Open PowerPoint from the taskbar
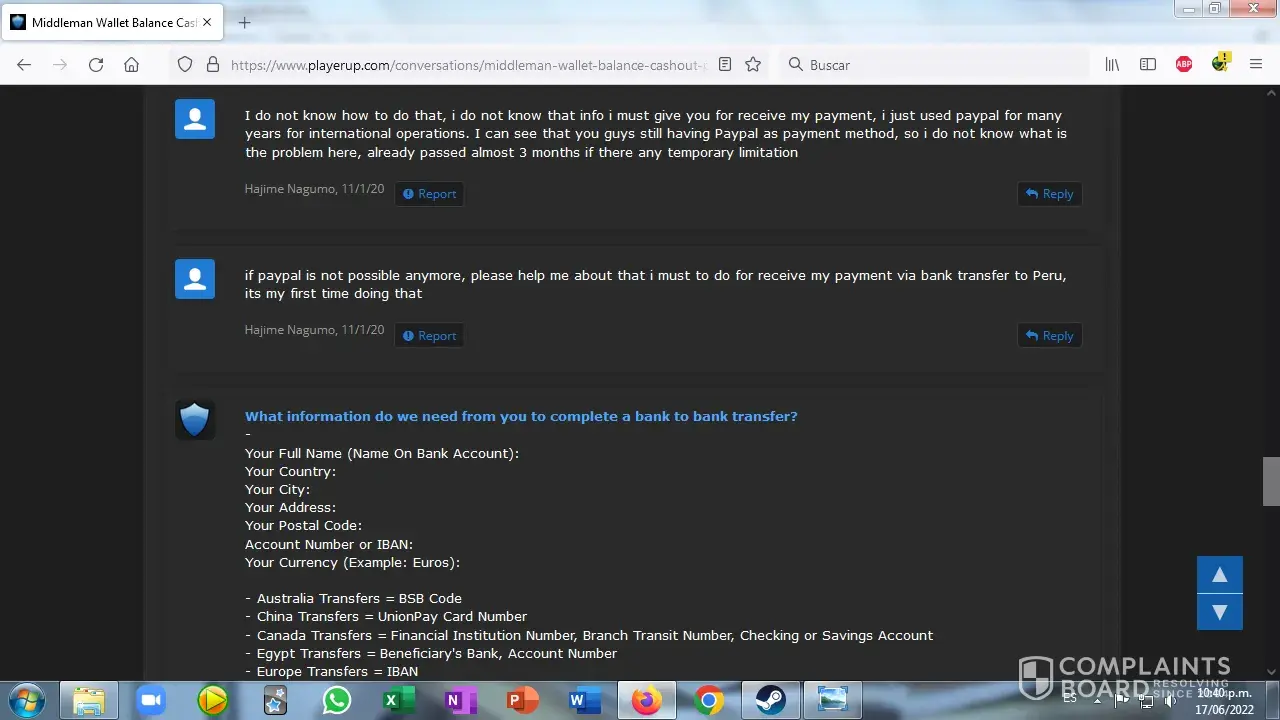This screenshot has width=1280, height=720. [x=523, y=700]
